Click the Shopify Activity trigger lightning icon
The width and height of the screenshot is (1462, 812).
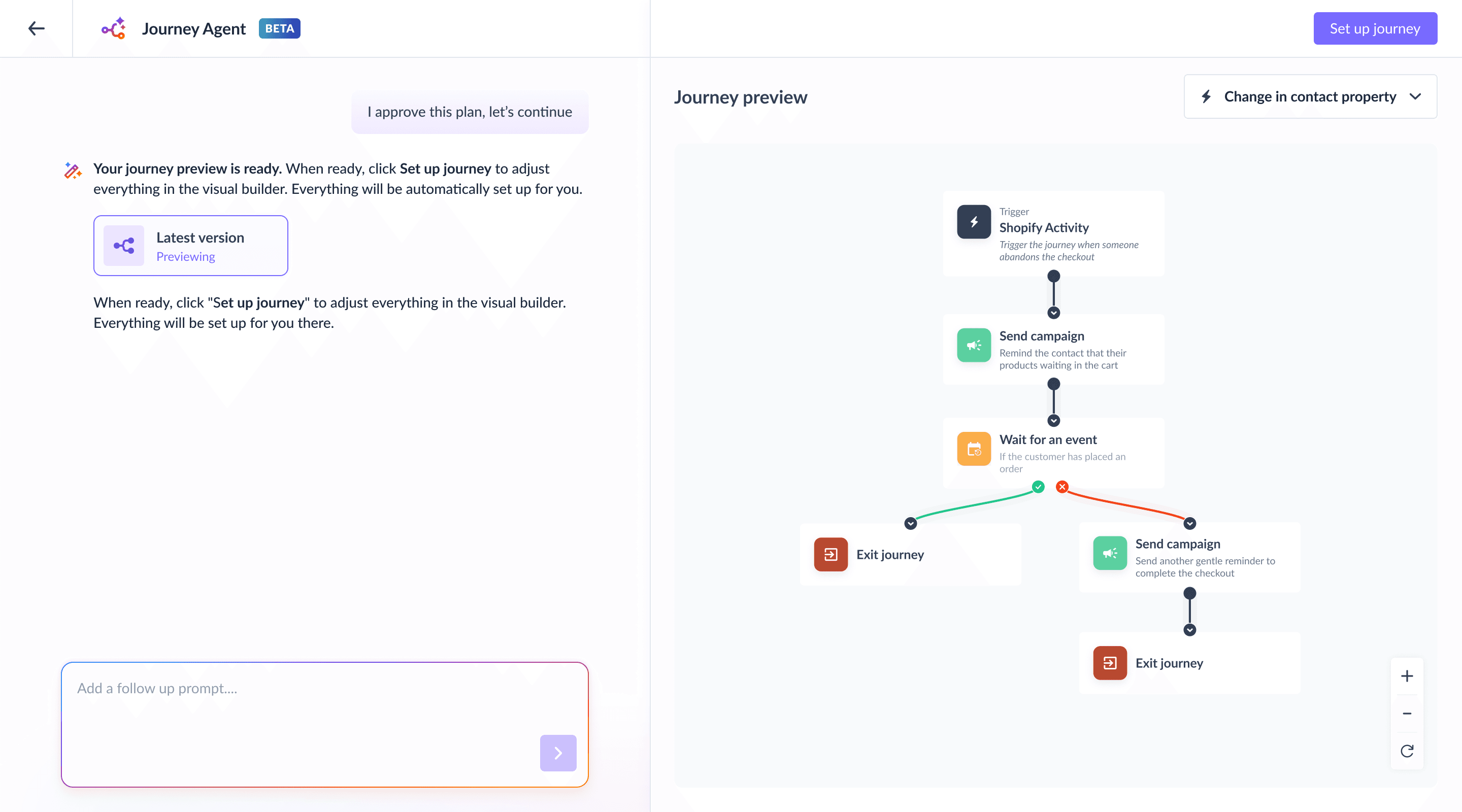tap(973, 222)
